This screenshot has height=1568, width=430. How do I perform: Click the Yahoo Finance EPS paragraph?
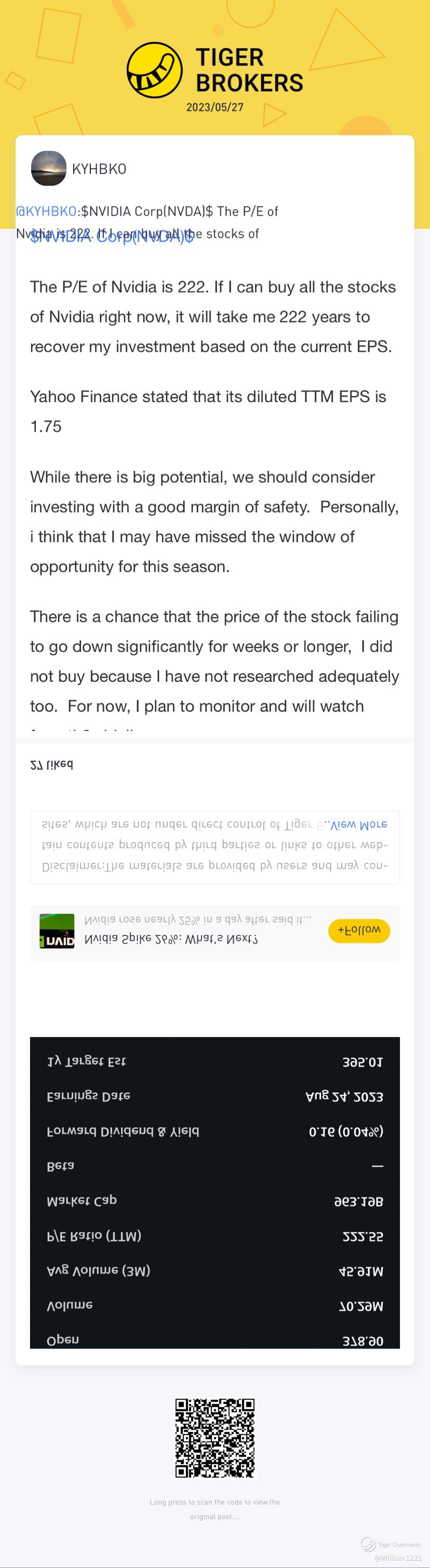tap(208, 411)
